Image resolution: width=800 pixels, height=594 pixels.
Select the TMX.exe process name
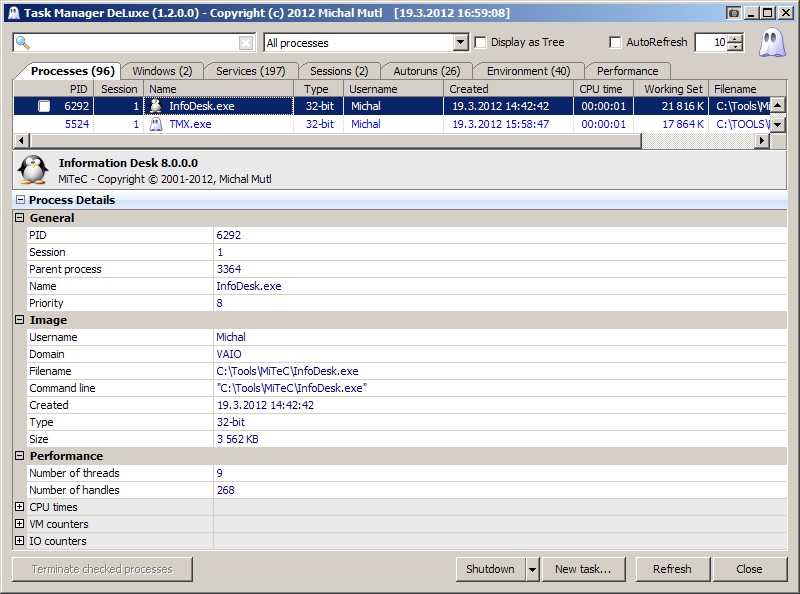click(x=190, y=124)
